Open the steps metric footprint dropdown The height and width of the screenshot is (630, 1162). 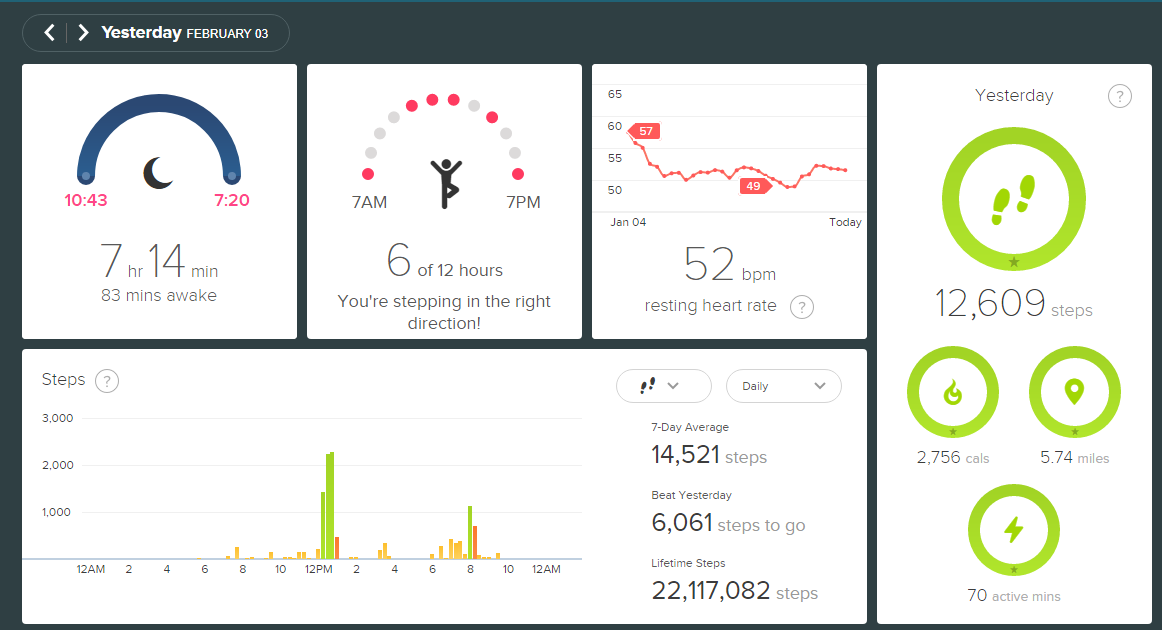click(x=663, y=386)
